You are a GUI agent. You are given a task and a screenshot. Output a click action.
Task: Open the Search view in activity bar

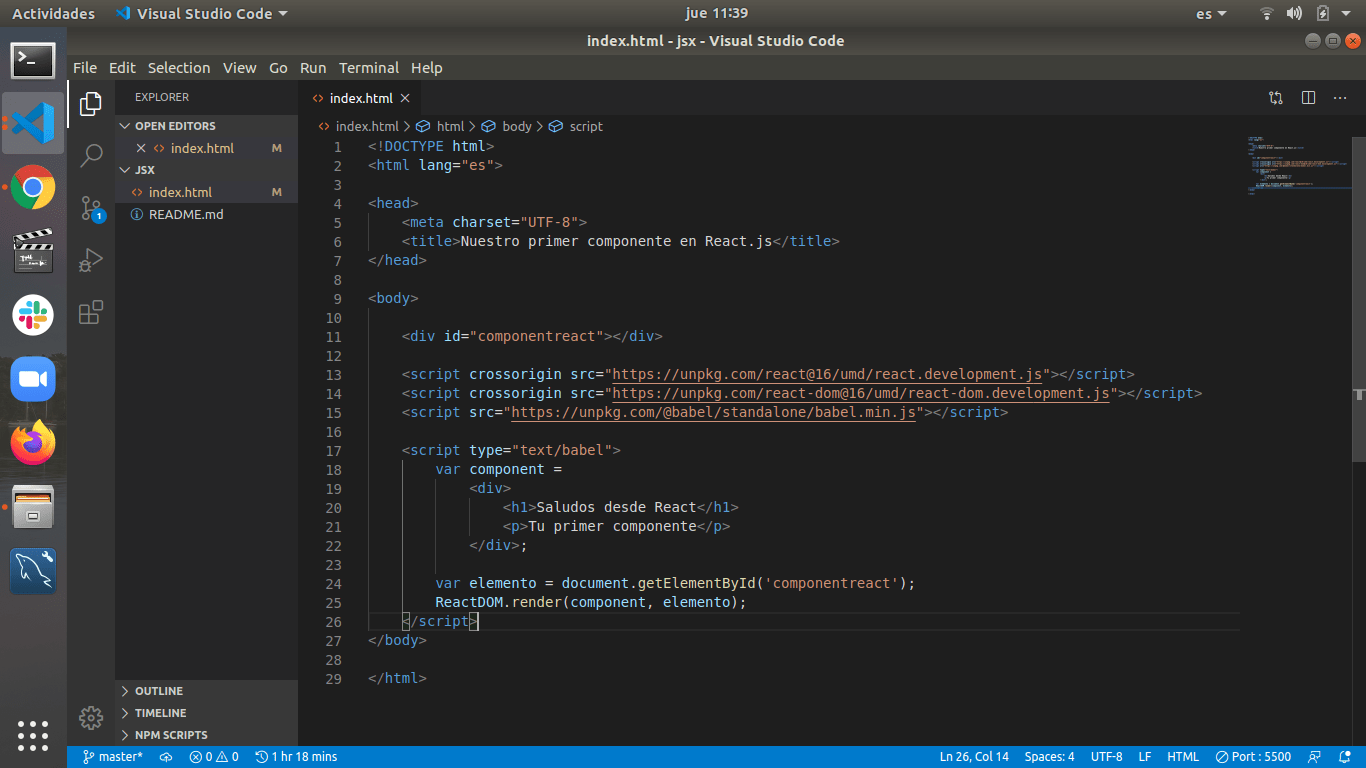(x=91, y=155)
